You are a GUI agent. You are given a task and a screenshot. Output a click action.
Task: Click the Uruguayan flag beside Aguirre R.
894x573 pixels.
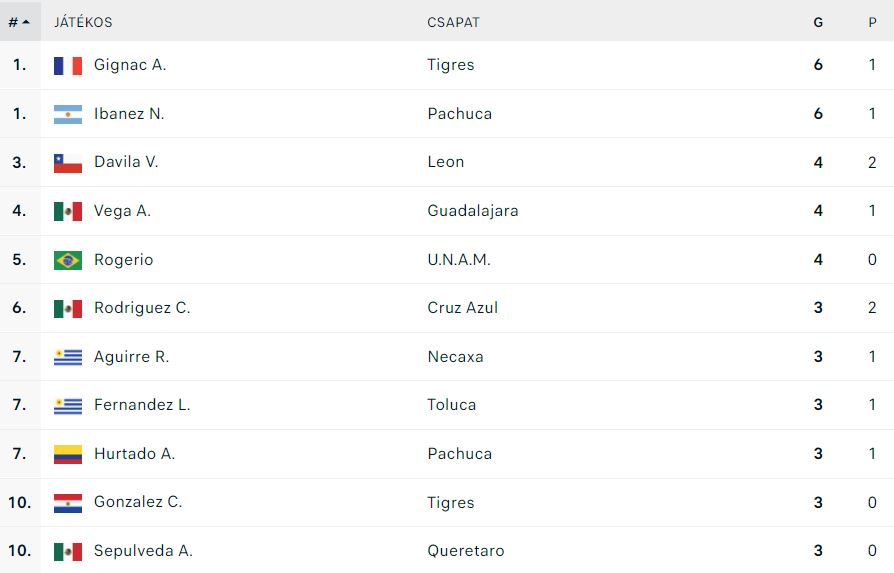pos(68,357)
